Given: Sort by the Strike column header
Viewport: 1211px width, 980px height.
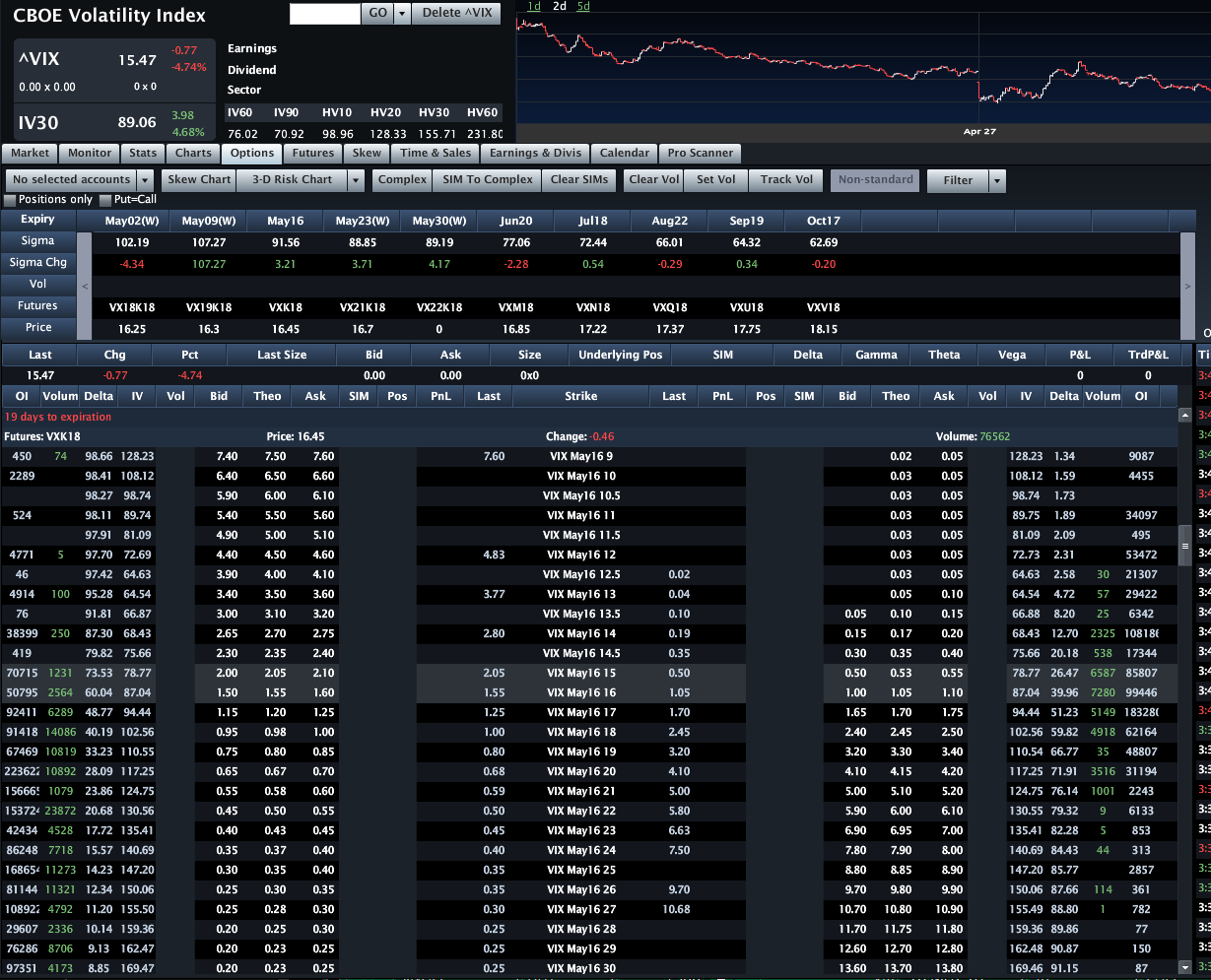Looking at the screenshot, I should (x=580, y=396).
